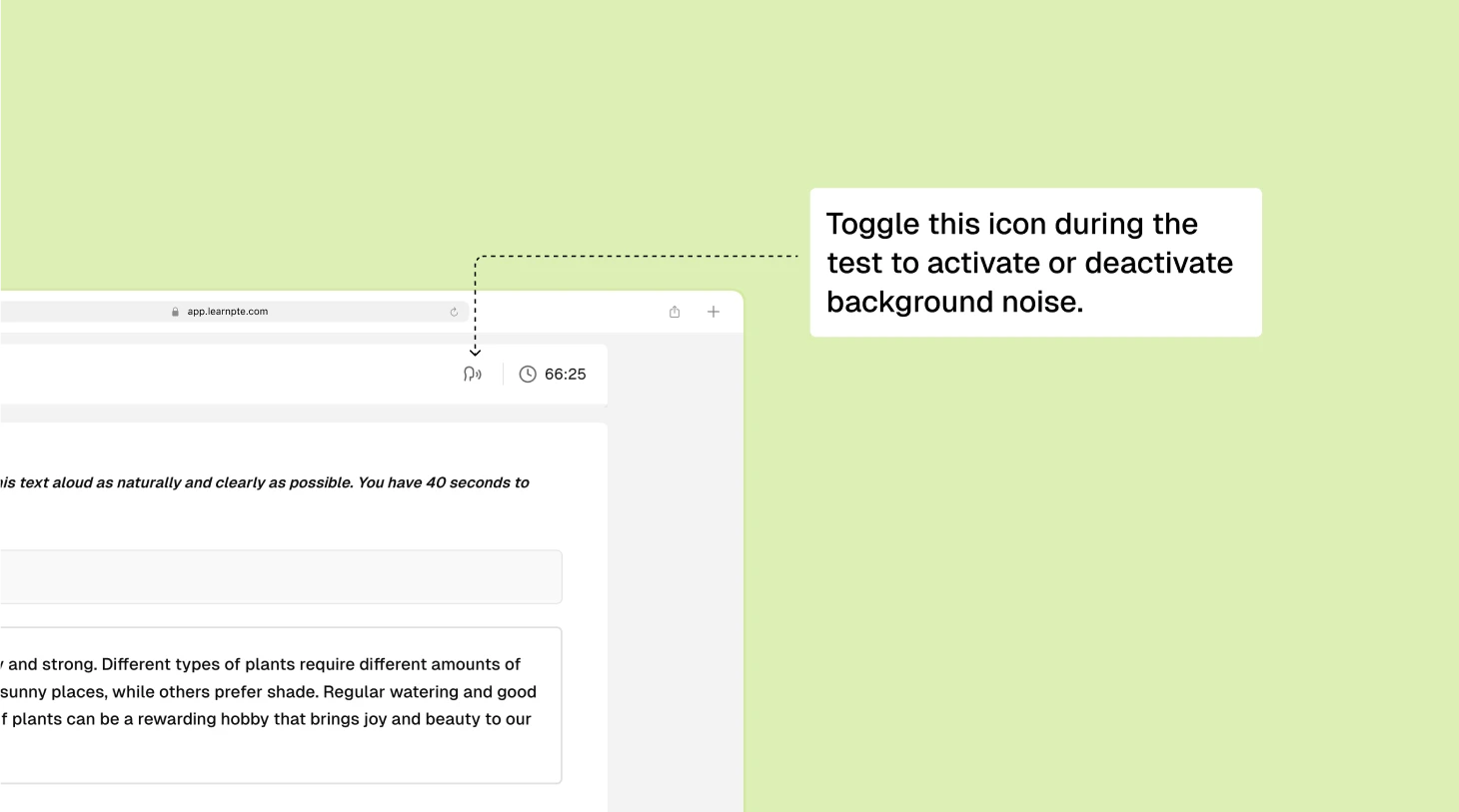The image size is (1459, 812).
Task: Click the Share icon in the browser toolbar
Action: pyautogui.click(x=674, y=311)
